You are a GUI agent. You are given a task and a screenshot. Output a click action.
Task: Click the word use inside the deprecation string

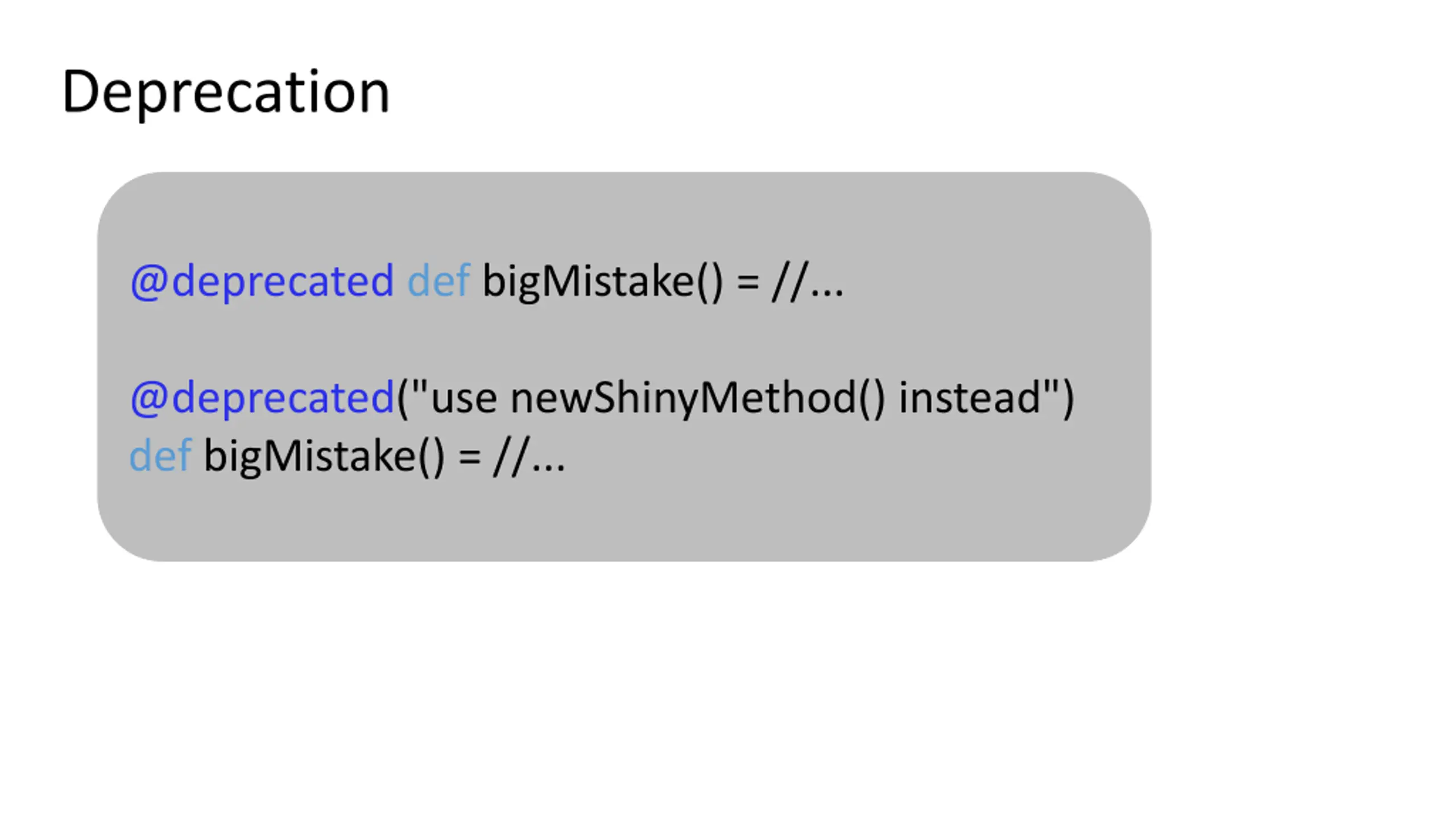[464, 398]
